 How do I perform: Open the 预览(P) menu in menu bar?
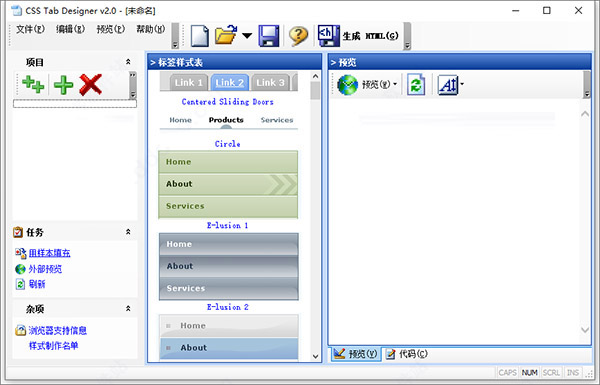pos(111,29)
